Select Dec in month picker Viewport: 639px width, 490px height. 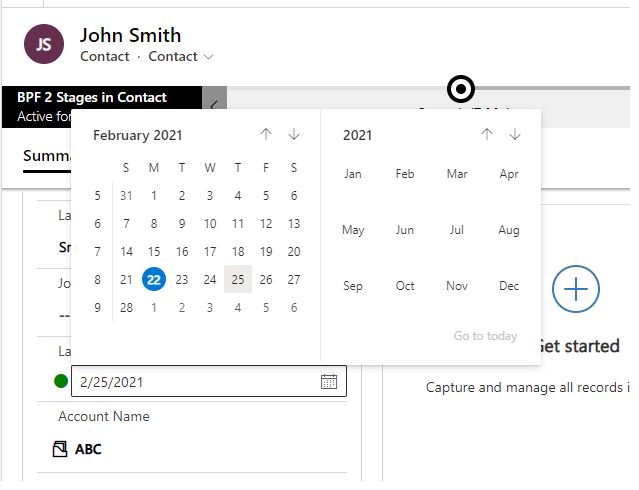pos(509,286)
